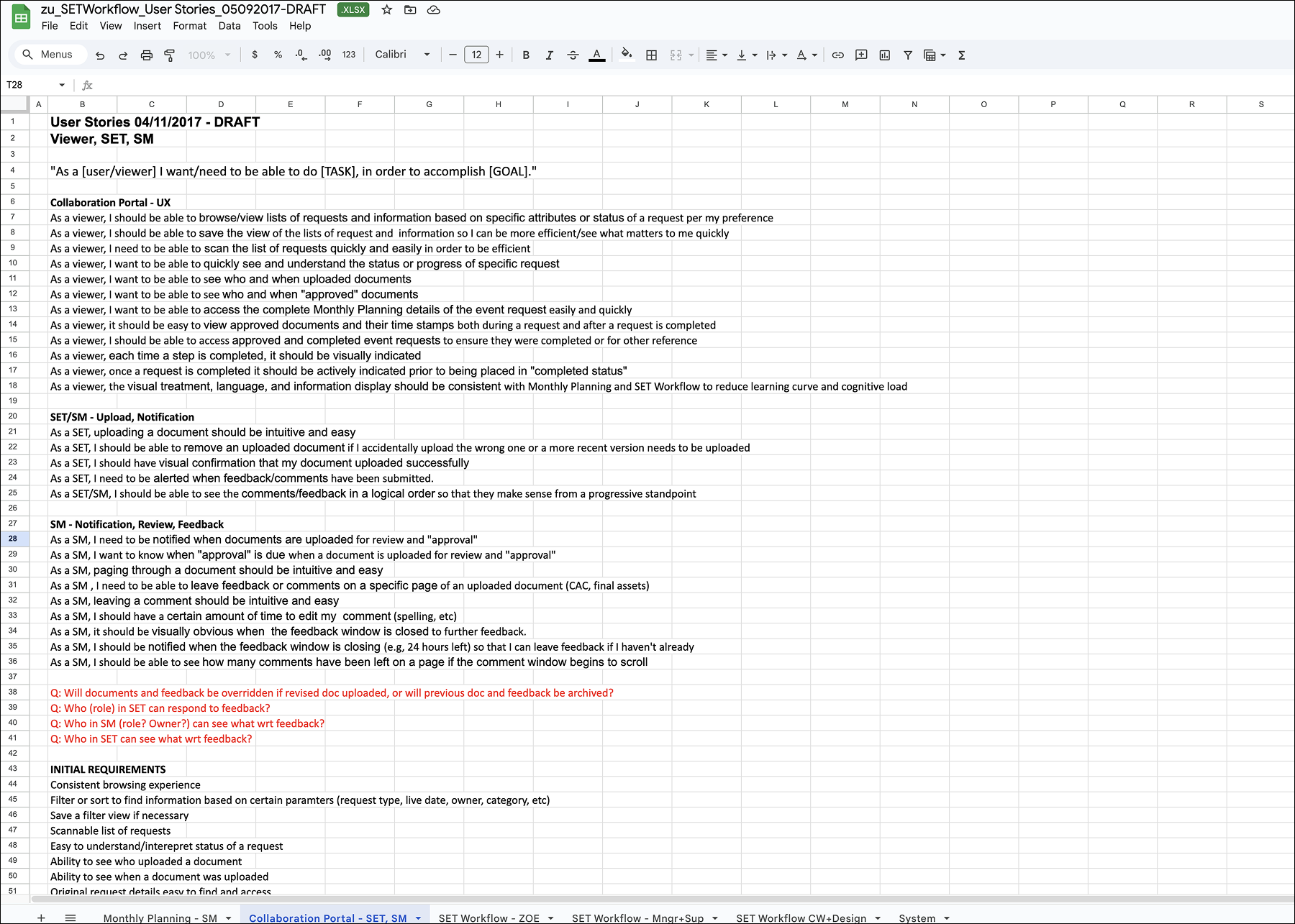
Task: Open the borders tool
Action: click(652, 55)
